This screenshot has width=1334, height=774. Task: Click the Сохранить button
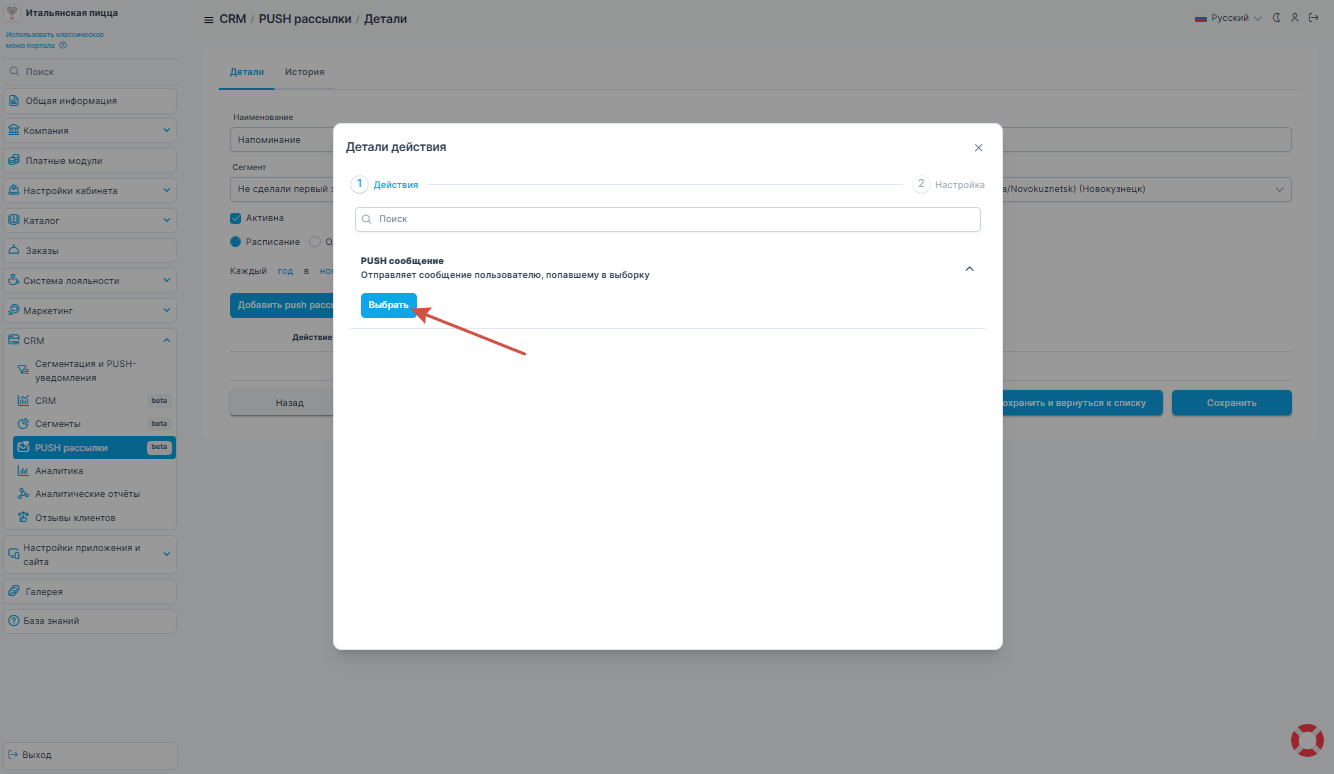pos(1231,403)
